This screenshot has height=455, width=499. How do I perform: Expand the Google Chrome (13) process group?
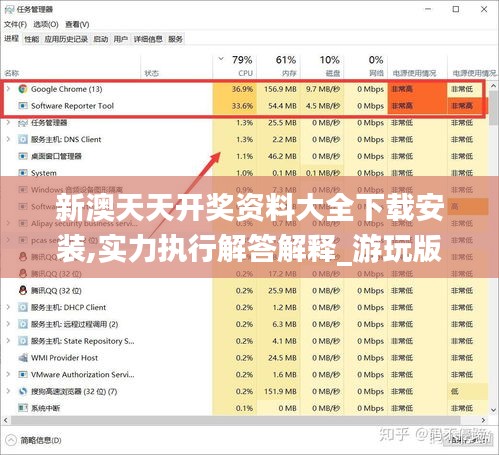coord(8,89)
